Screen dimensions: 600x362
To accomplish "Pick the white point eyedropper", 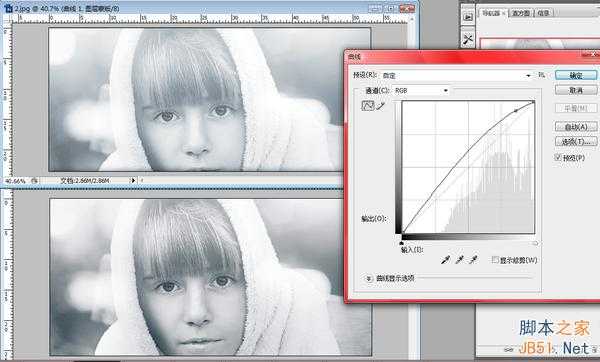I will coord(474,260).
